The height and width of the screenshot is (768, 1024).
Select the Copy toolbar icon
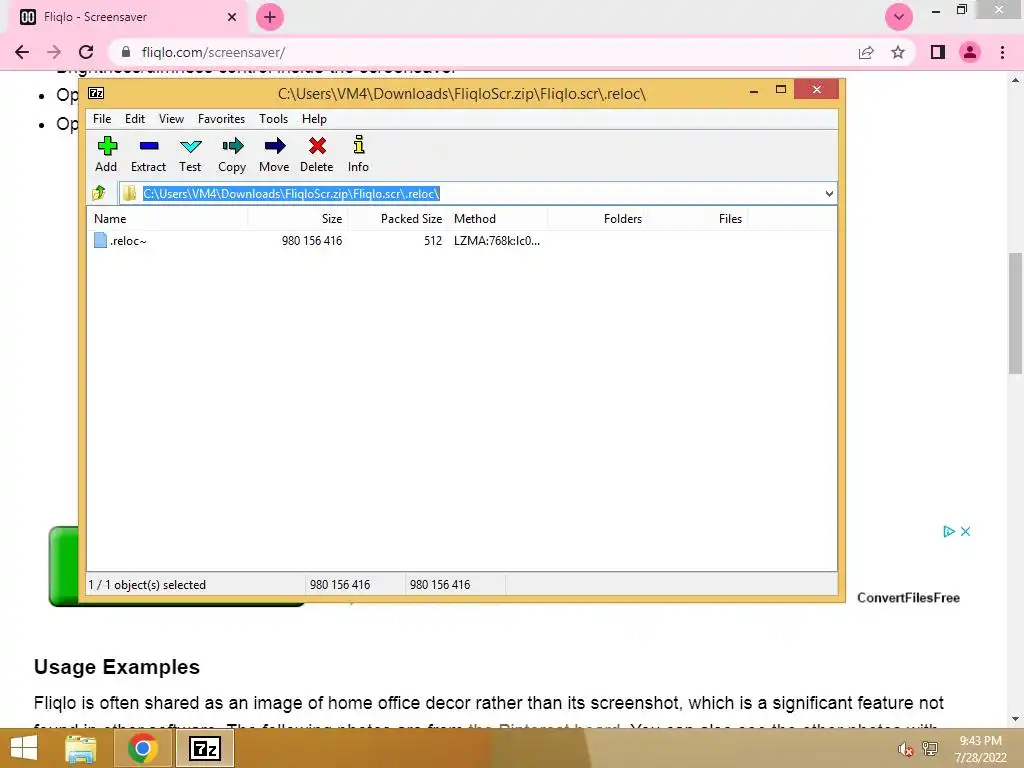[232, 154]
